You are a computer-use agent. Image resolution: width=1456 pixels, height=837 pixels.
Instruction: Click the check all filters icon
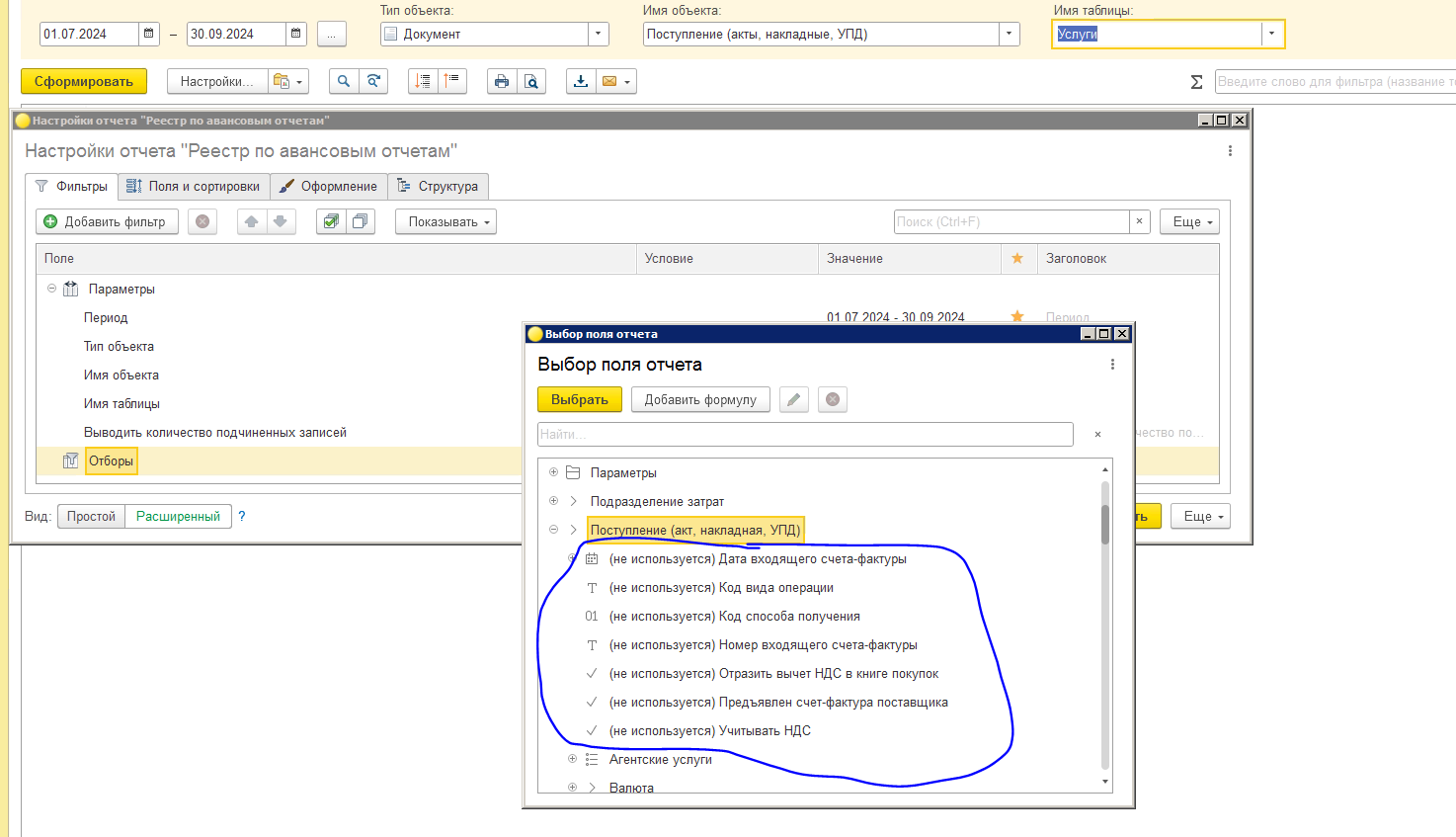point(331,221)
